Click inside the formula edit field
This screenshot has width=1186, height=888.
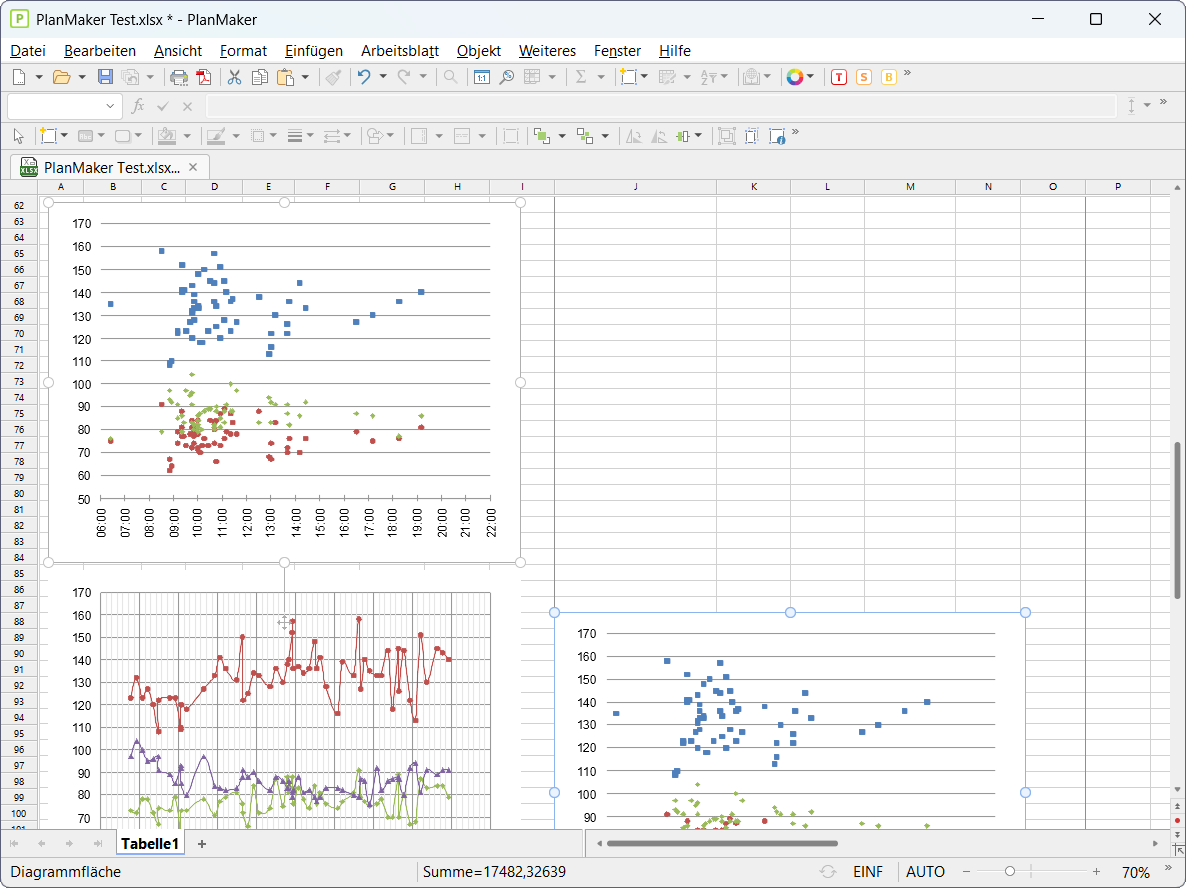pyautogui.click(x=662, y=107)
